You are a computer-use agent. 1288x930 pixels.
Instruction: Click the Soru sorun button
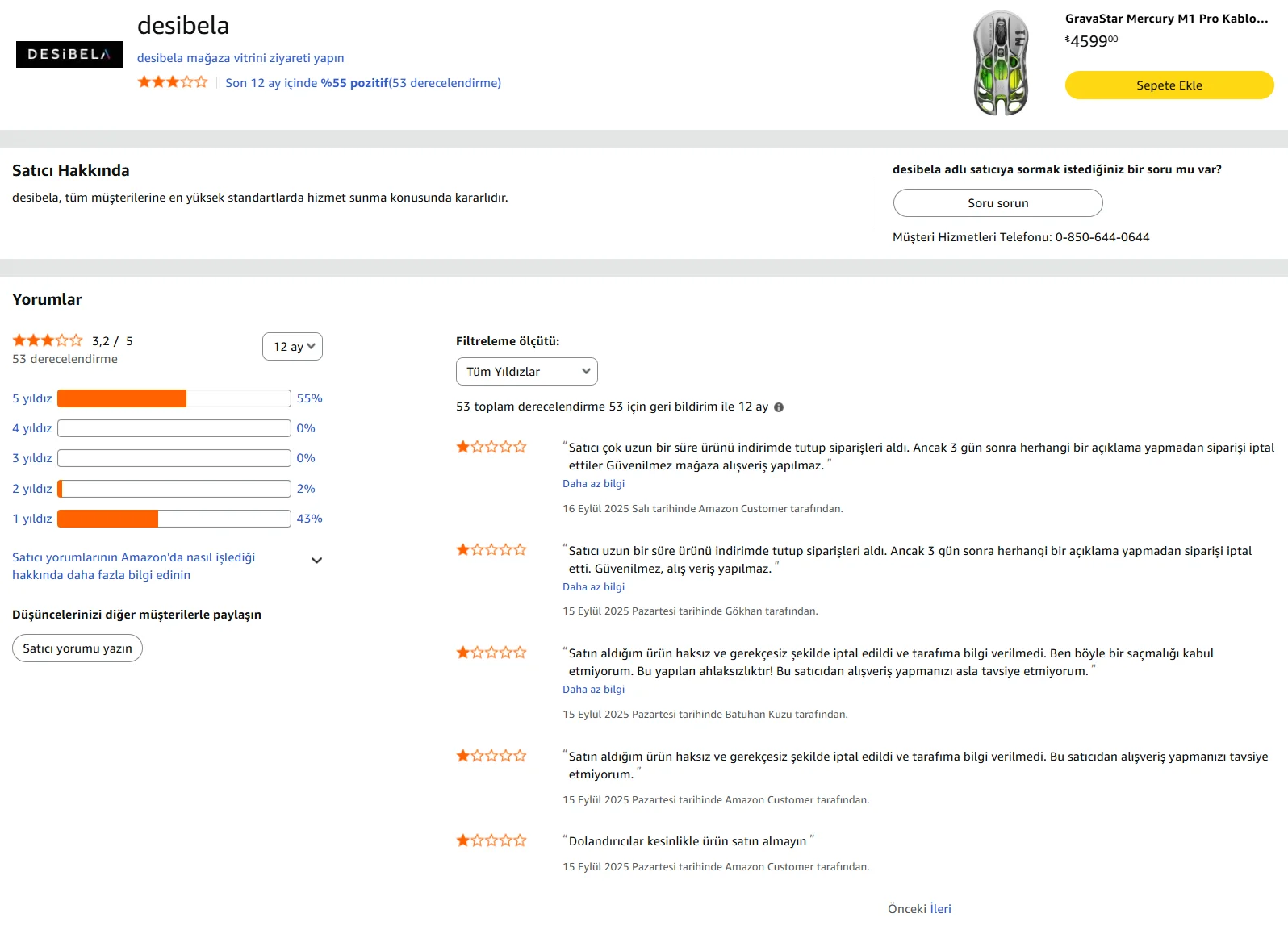(x=997, y=203)
